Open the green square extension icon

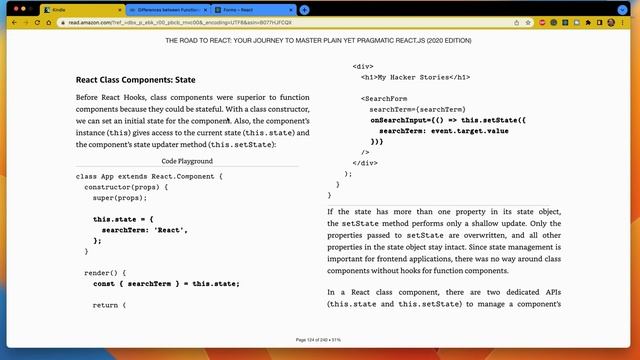[x=565, y=22]
